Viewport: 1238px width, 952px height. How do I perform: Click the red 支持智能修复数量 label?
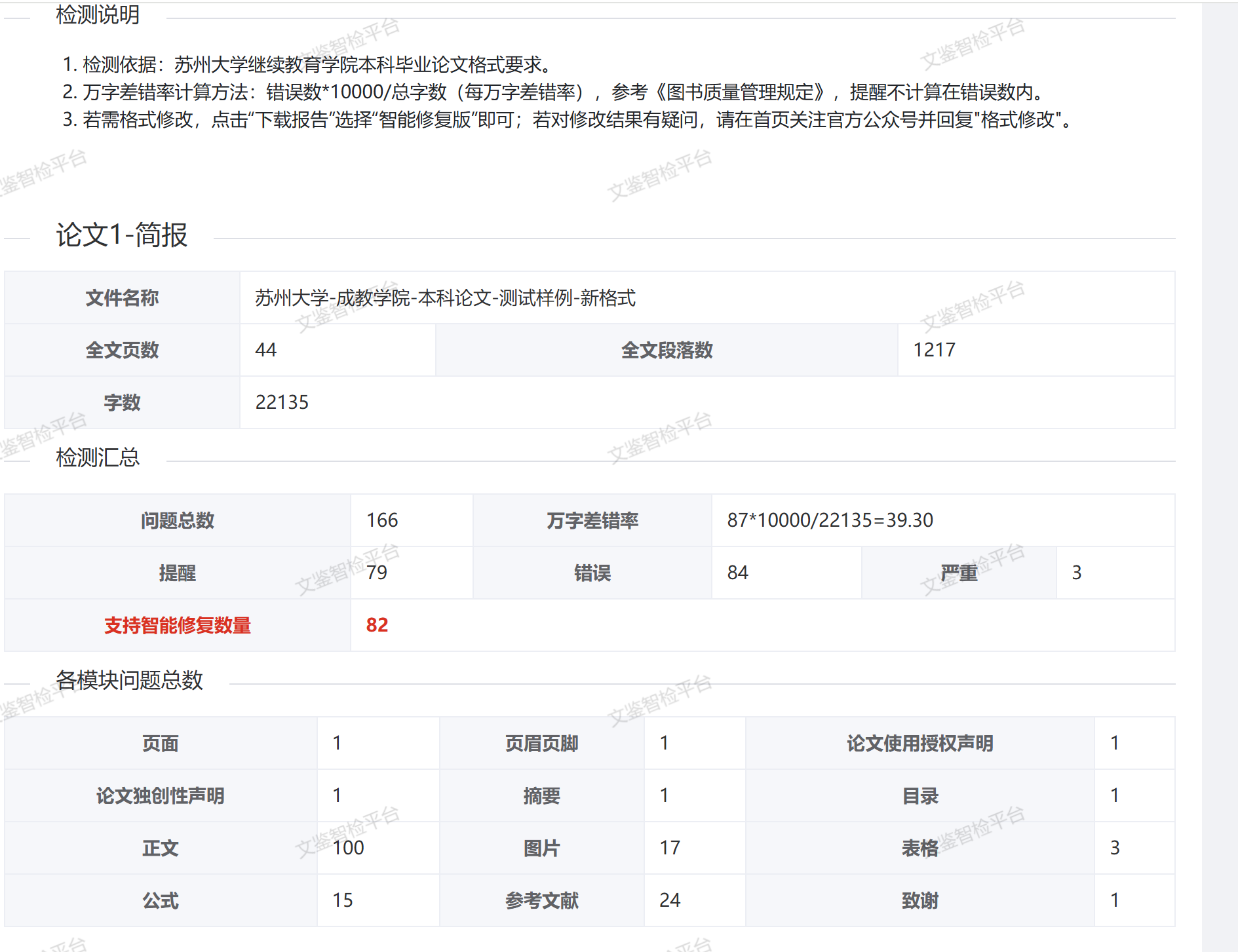pyautogui.click(x=177, y=625)
